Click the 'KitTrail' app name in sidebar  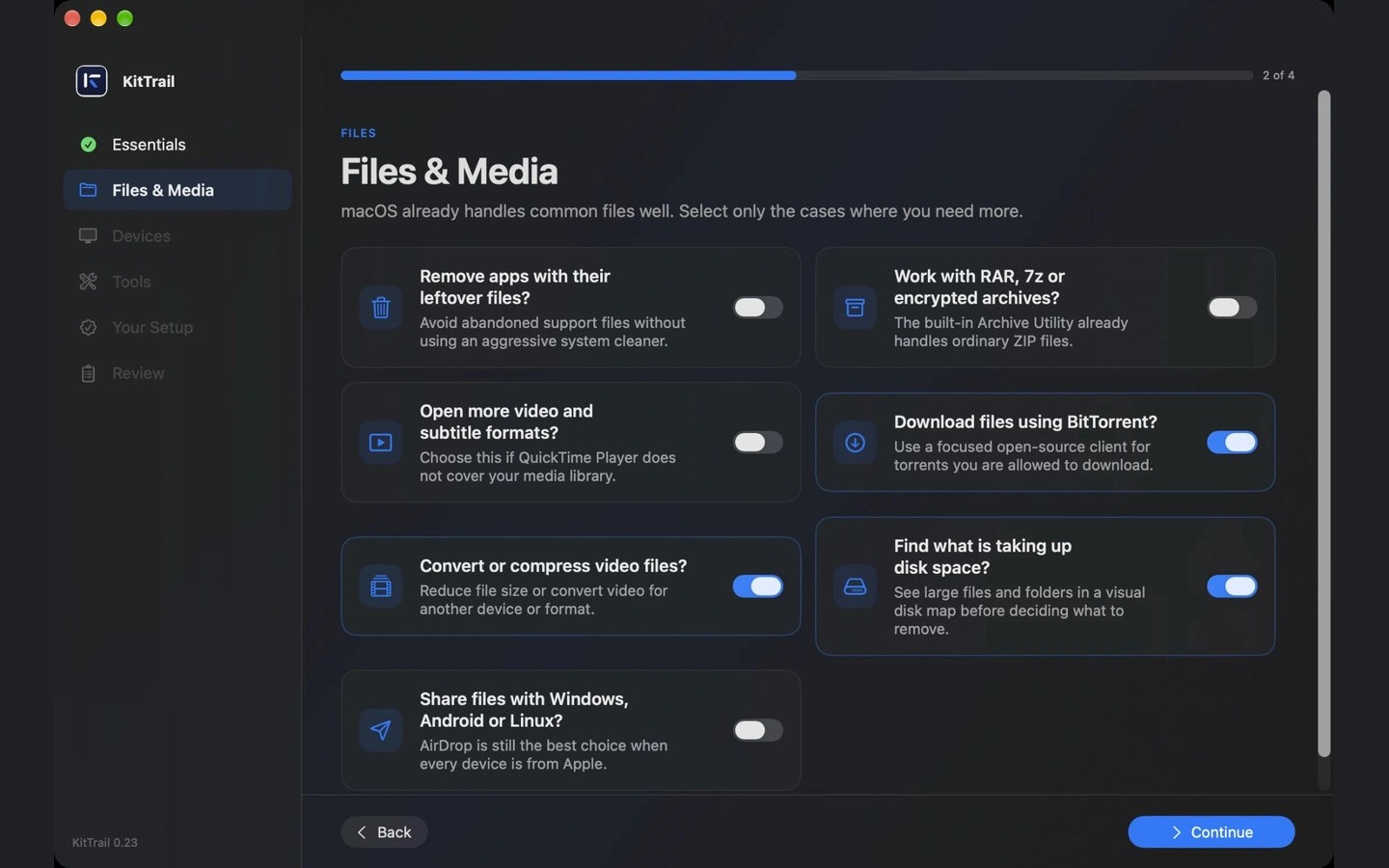(x=149, y=82)
